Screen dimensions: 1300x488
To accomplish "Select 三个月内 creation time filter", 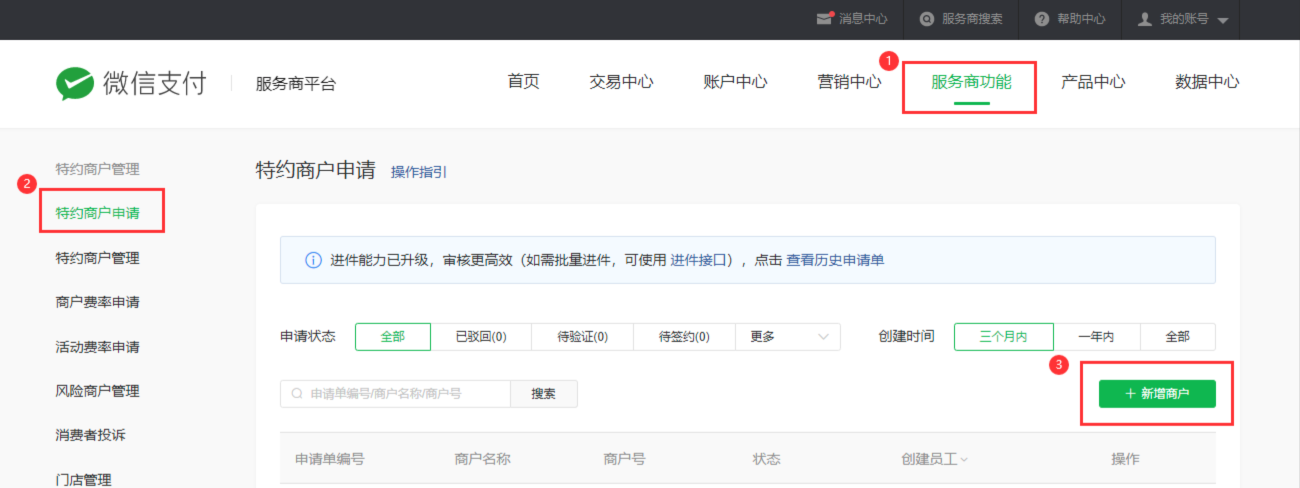I will [x=1004, y=337].
